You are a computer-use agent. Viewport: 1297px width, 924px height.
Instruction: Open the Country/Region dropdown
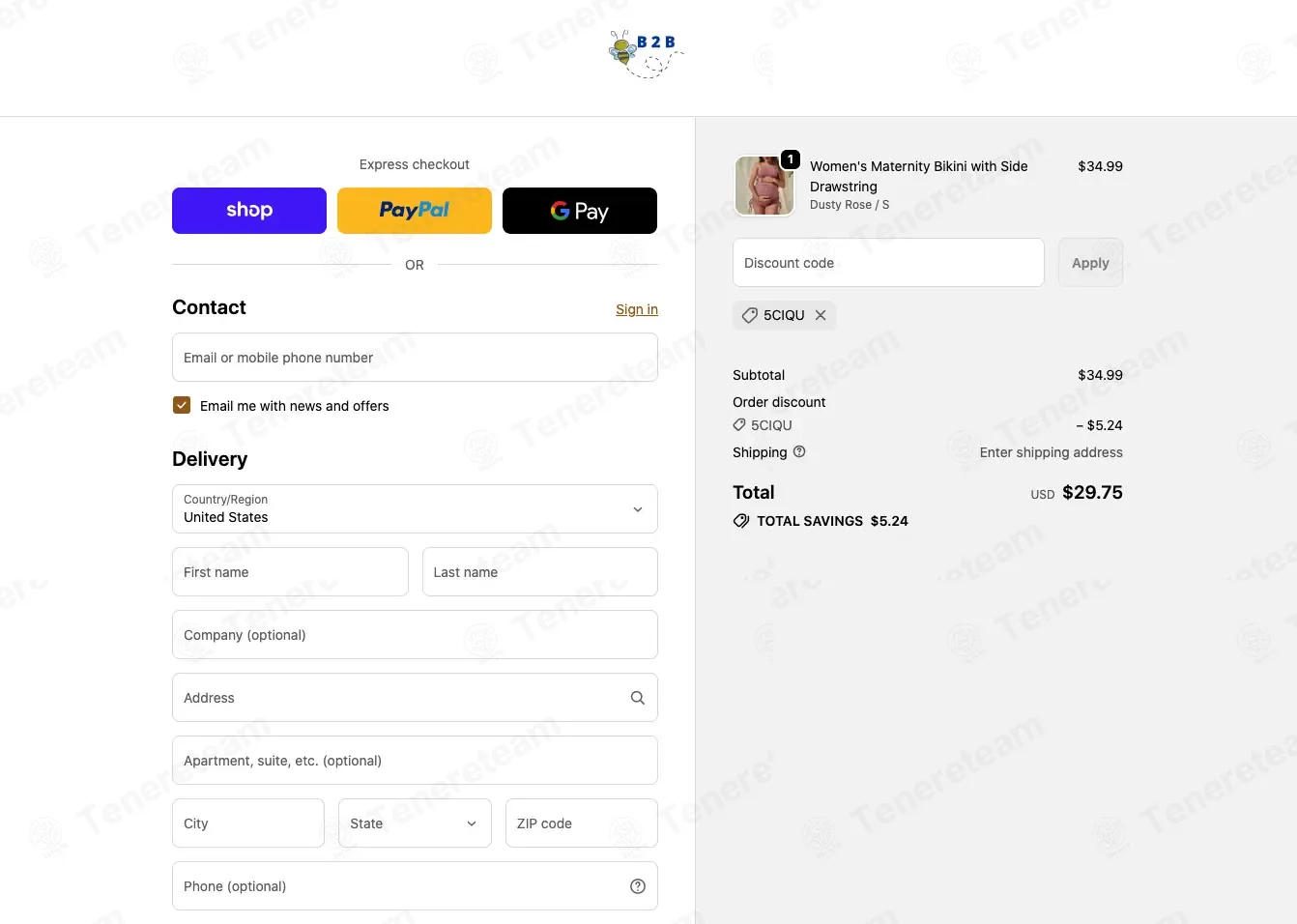pyautogui.click(x=415, y=509)
